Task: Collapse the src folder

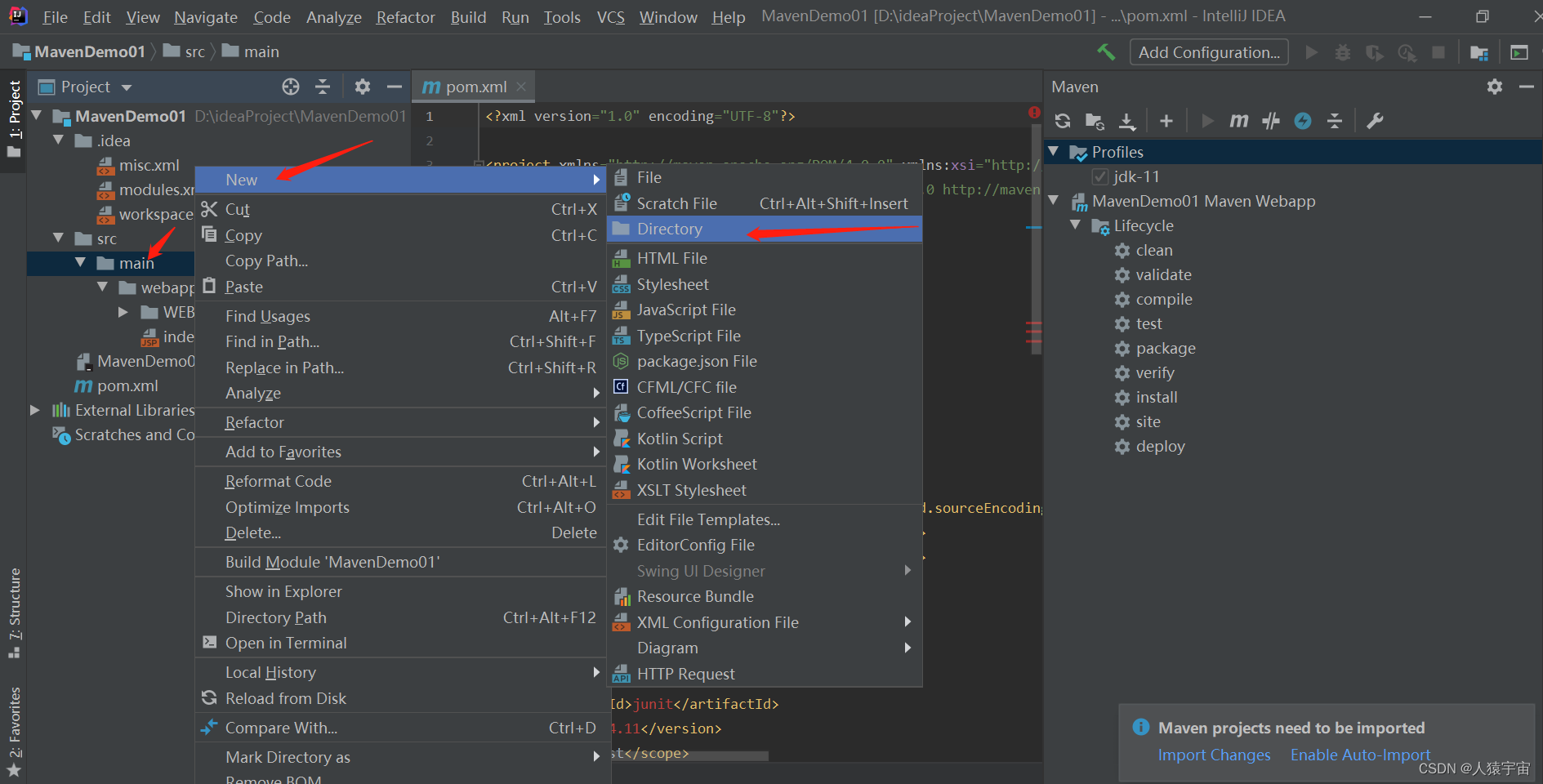Action: tap(59, 238)
